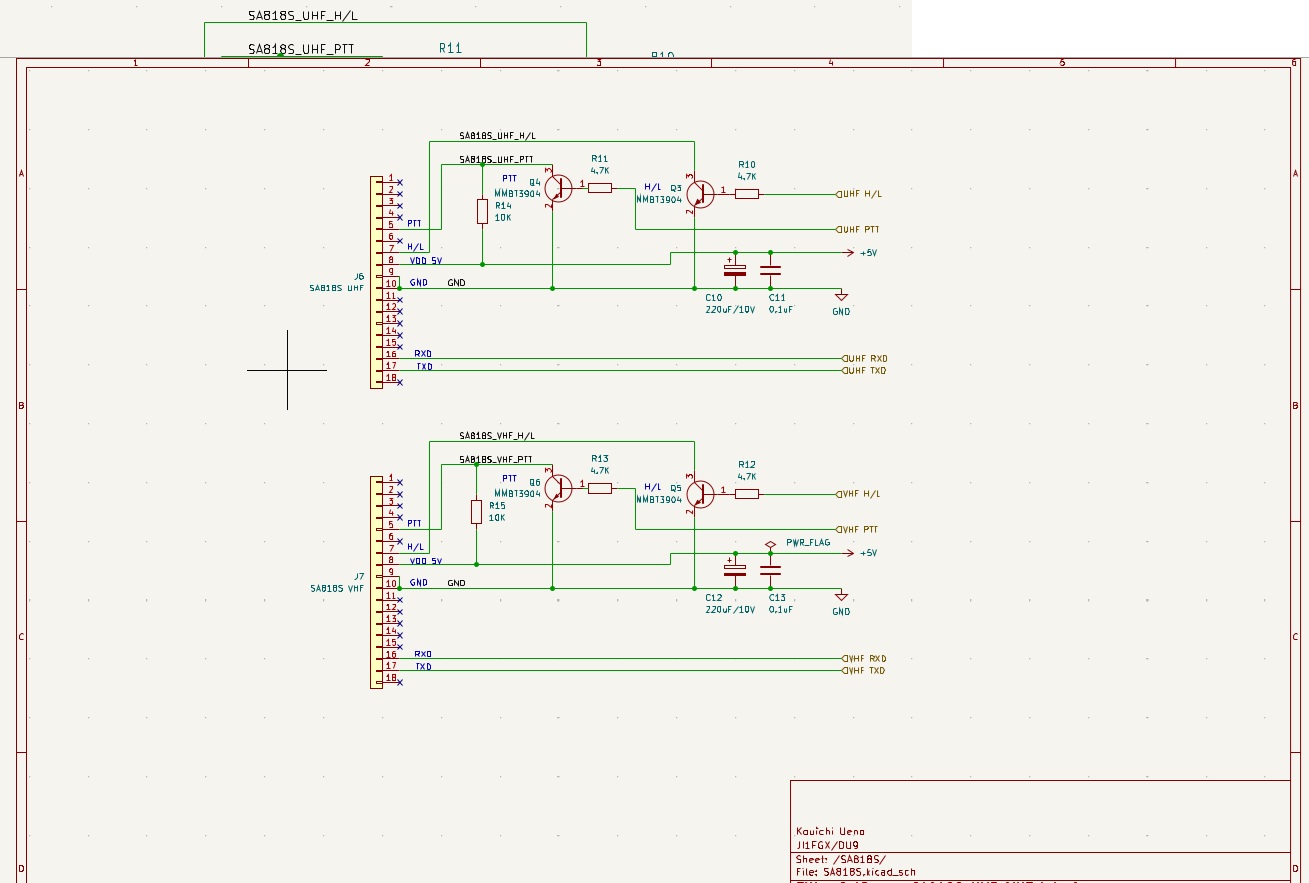Viewport: 1309px width, 883px height.
Task: Click the UHF RXD hierarchical label
Action: click(x=865, y=358)
